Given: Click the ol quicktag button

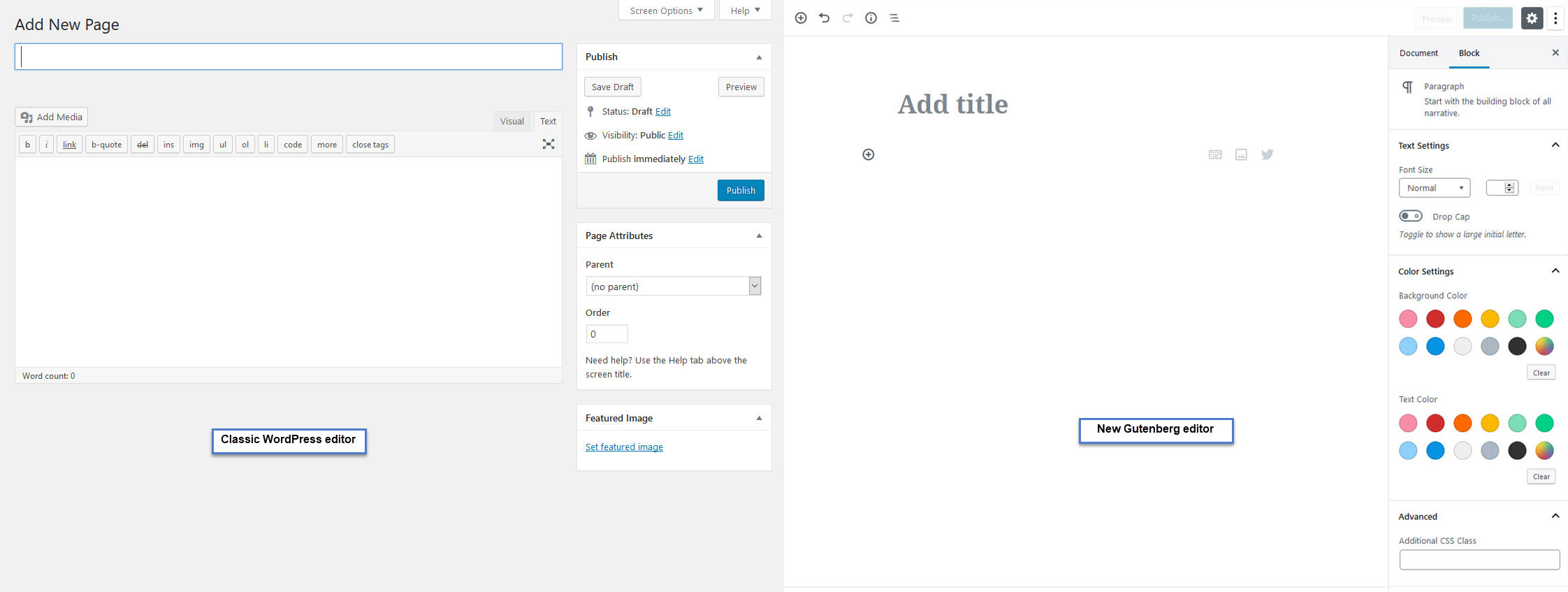Looking at the screenshot, I should click(x=245, y=145).
